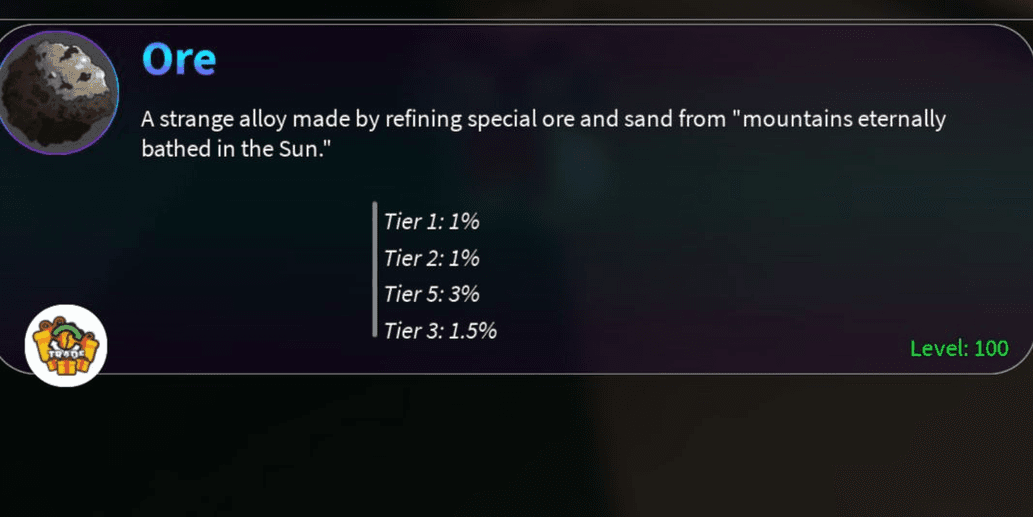Select the ore rock image
The height and width of the screenshot is (517, 1033).
point(58,92)
